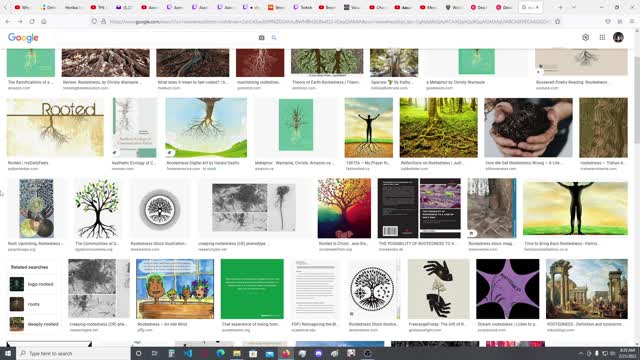Open Task View in the taskbar

[x=155, y=353]
